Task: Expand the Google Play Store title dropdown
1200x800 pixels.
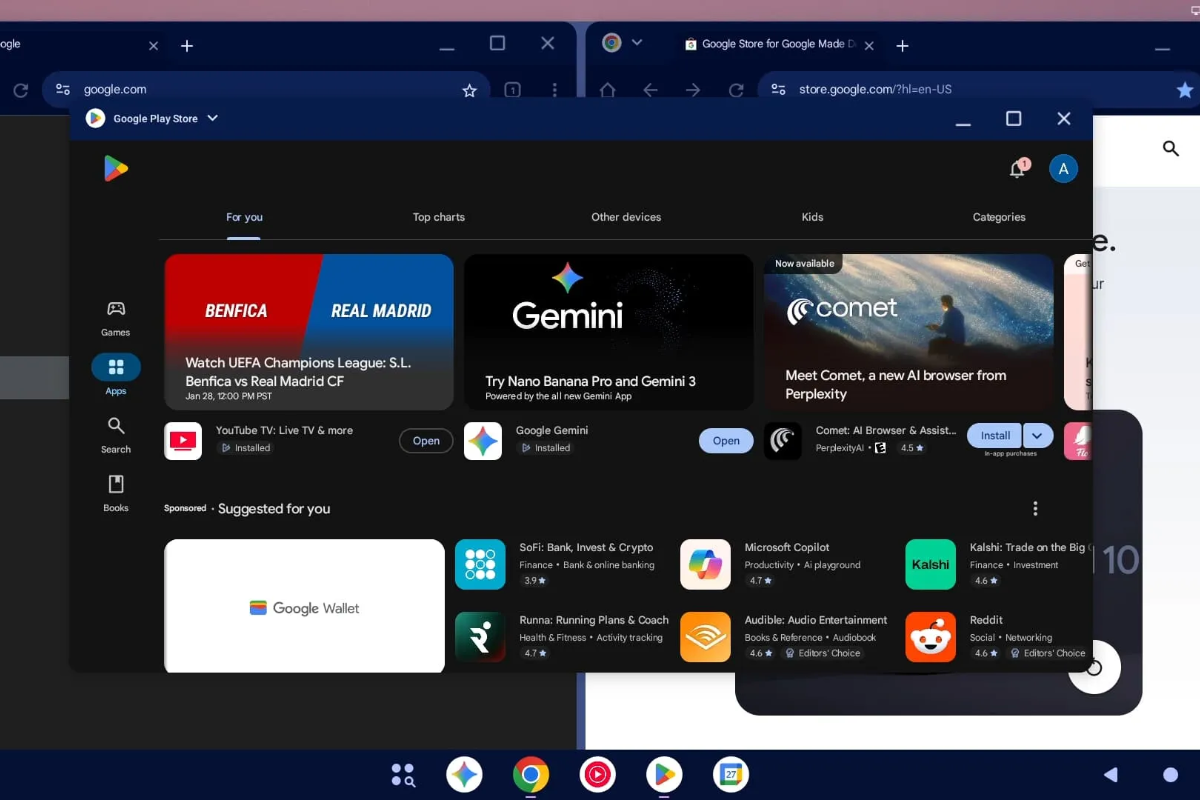Action: point(212,118)
